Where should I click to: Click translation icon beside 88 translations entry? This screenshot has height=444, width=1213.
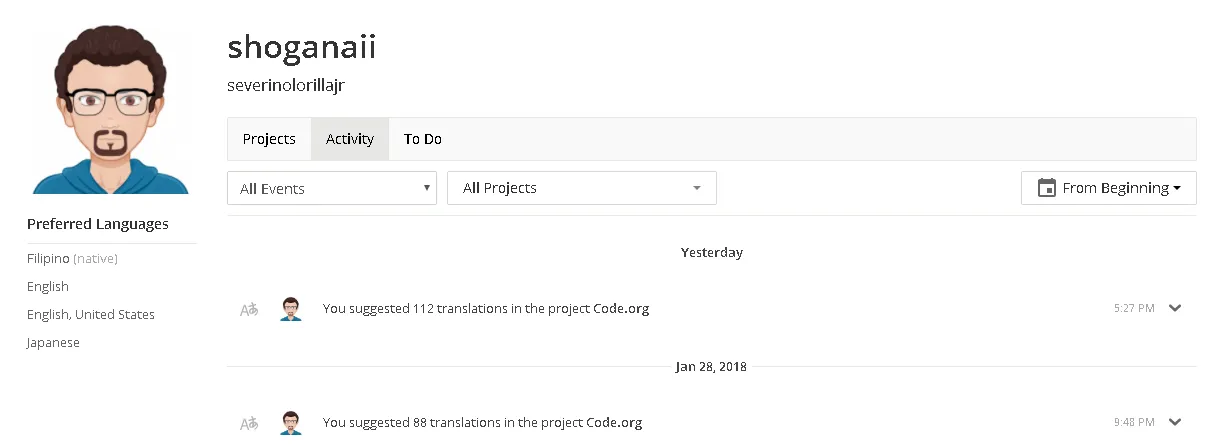(249, 423)
